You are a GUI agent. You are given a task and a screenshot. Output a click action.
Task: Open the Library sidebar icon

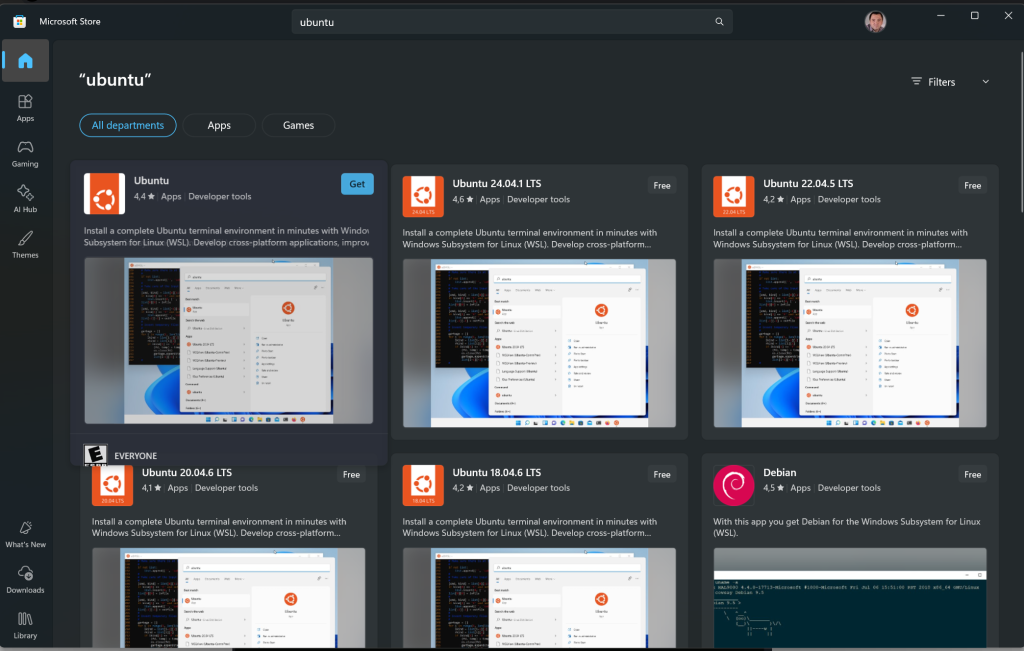pyautogui.click(x=25, y=624)
